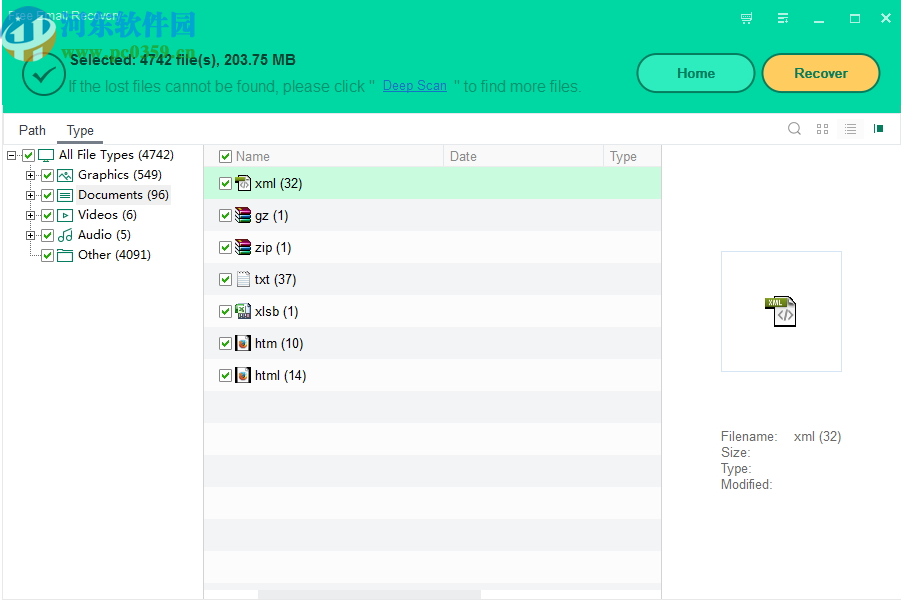Open the search icon in the toolbar
This screenshot has width=901, height=603.
pyautogui.click(x=794, y=129)
